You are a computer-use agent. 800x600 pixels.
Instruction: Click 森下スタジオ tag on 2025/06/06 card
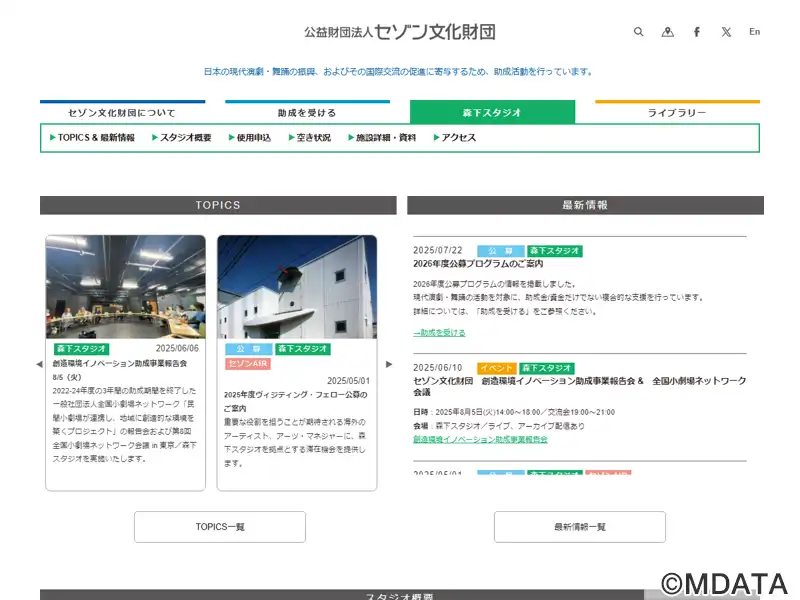[82, 349]
